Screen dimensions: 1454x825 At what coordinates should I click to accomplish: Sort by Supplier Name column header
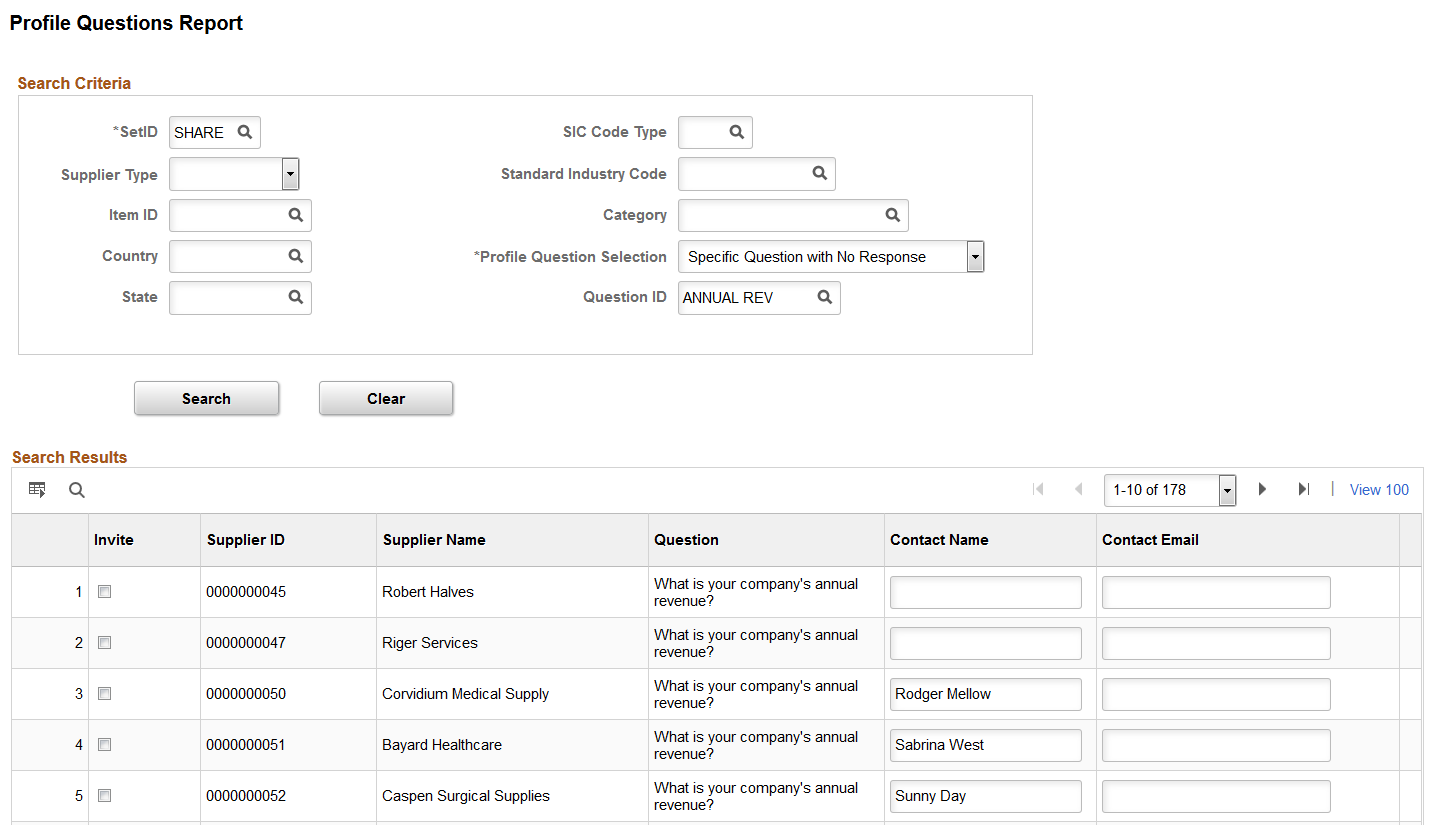[434, 540]
